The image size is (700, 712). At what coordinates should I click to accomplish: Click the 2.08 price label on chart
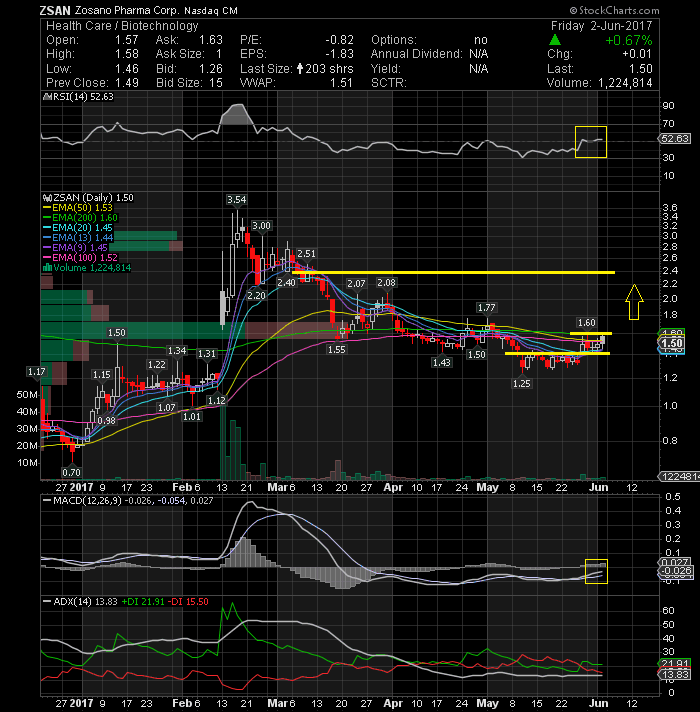(x=386, y=282)
